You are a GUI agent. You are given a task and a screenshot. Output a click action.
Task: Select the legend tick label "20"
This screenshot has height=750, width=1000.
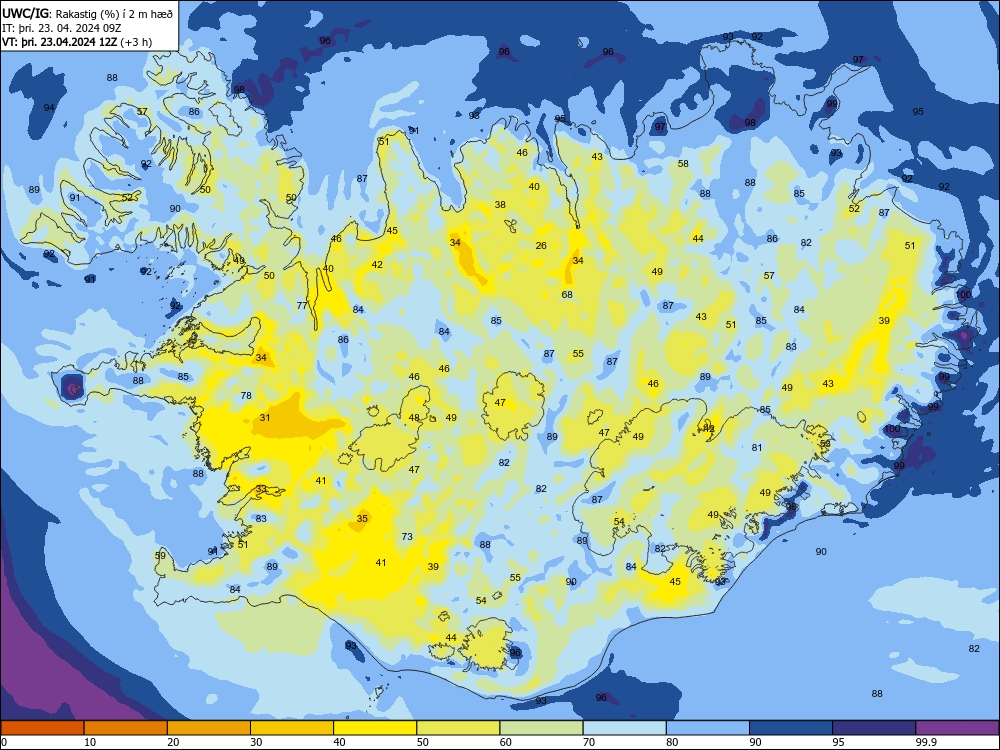[x=173, y=742]
